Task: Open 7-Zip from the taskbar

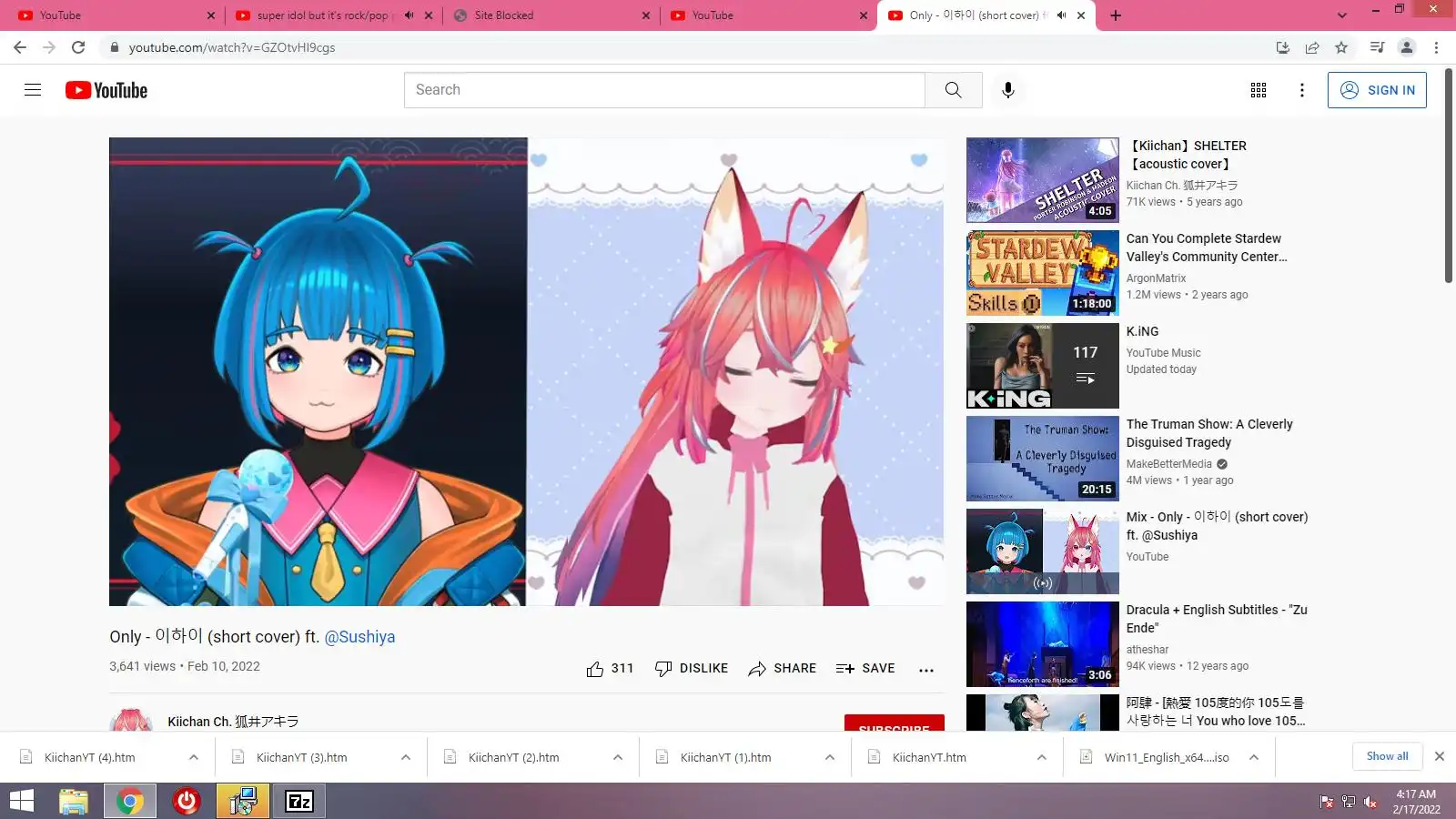Action: (x=299, y=801)
